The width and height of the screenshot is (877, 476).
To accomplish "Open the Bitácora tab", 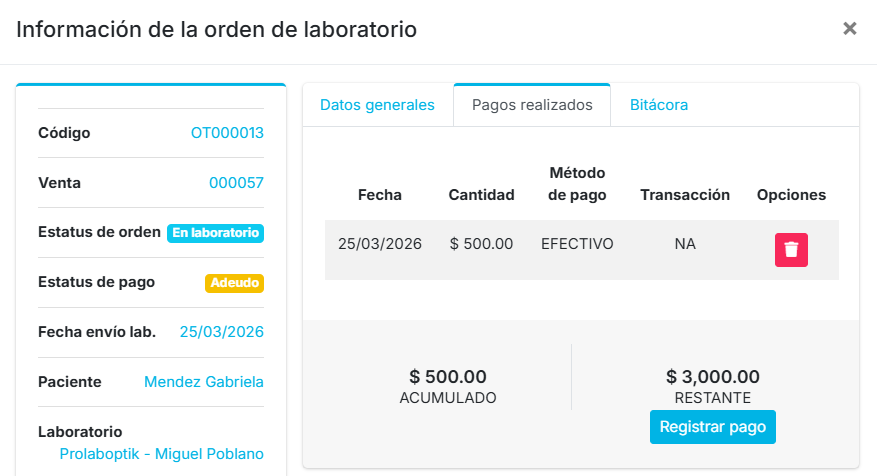I will pos(659,105).
